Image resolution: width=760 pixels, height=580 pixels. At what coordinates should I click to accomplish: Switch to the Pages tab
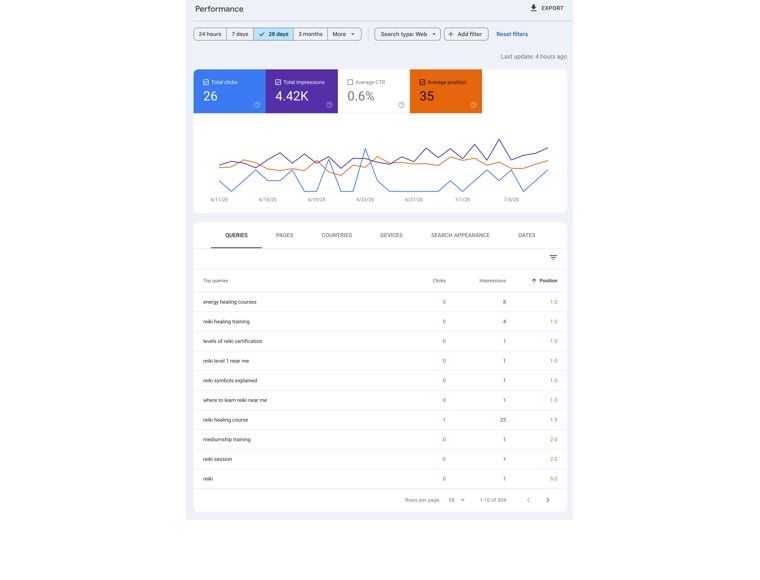pos(285,235)
